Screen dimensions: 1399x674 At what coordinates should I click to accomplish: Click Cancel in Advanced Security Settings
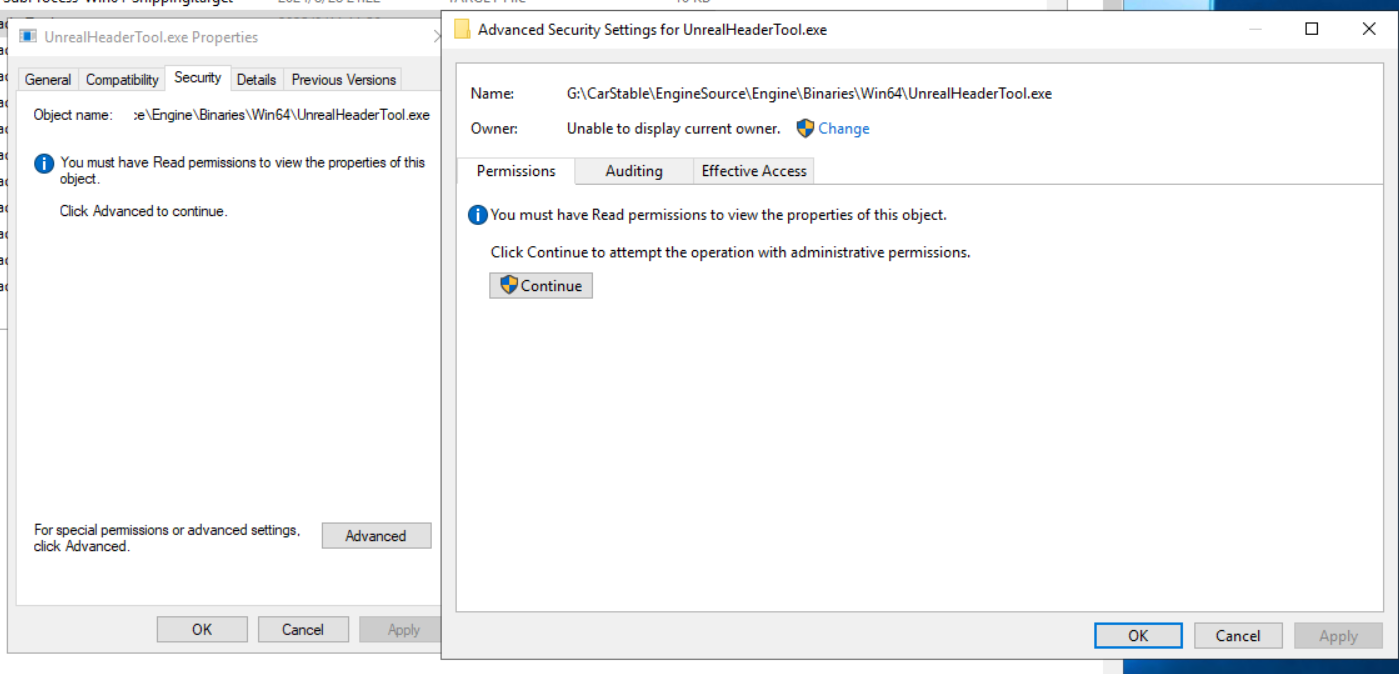(x=1238, y=635)
